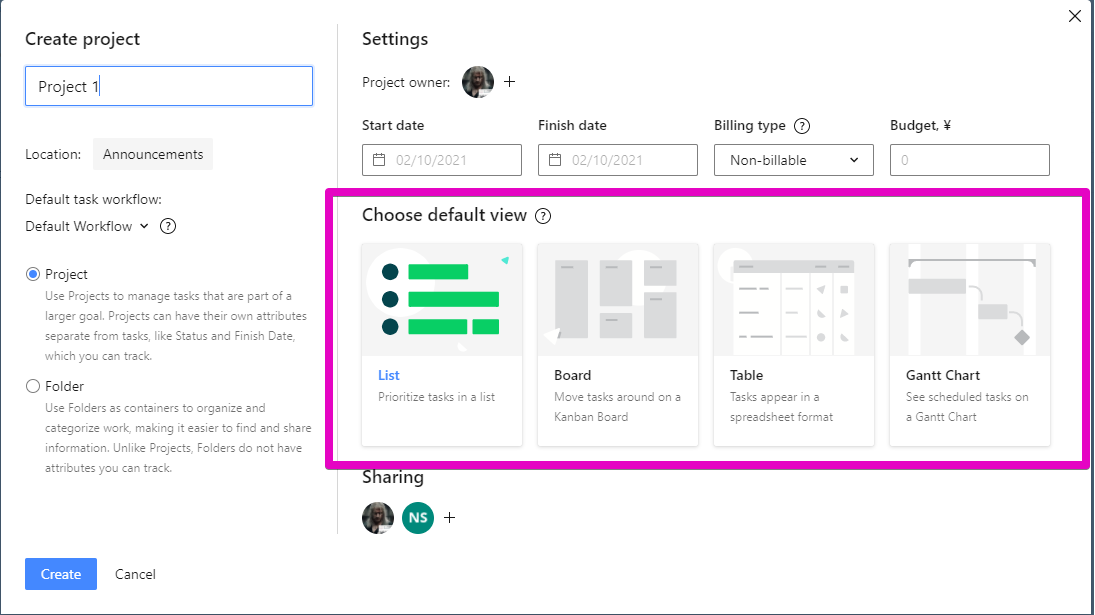Click the Budget amount input field

[970, 160]
